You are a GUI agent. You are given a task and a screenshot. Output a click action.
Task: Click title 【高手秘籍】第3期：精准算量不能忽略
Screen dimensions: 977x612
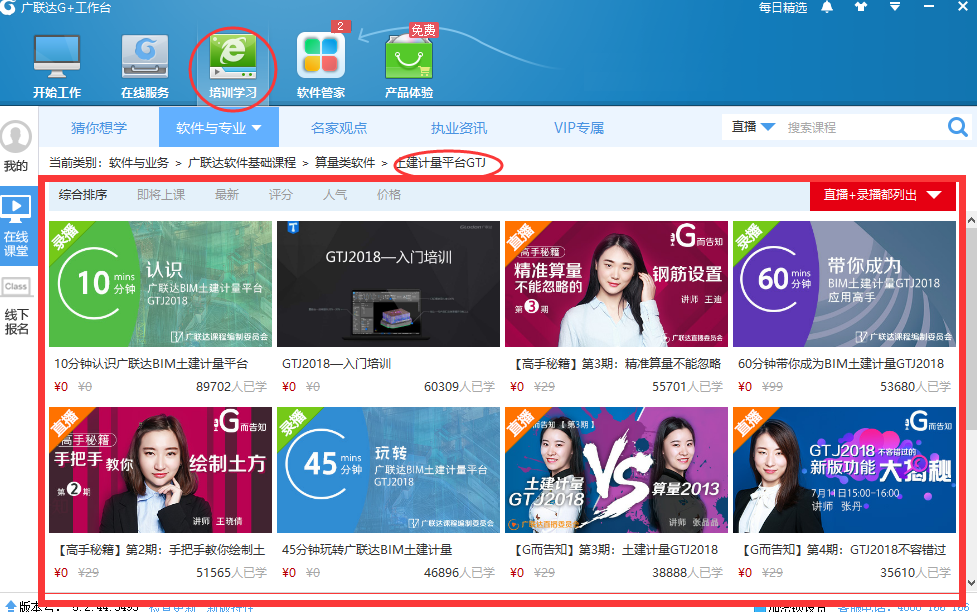point(616,363)
